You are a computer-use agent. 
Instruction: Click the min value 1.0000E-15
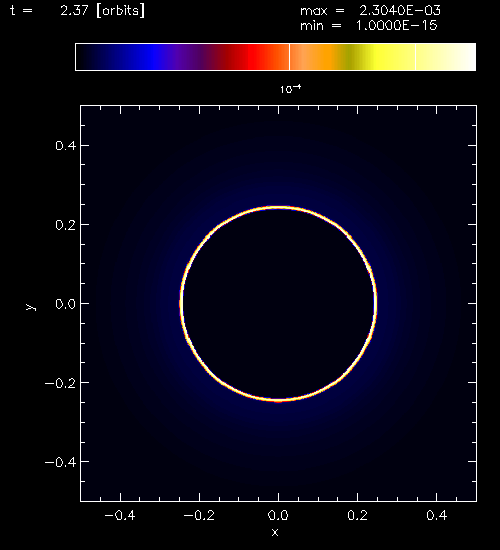point(396,26)
